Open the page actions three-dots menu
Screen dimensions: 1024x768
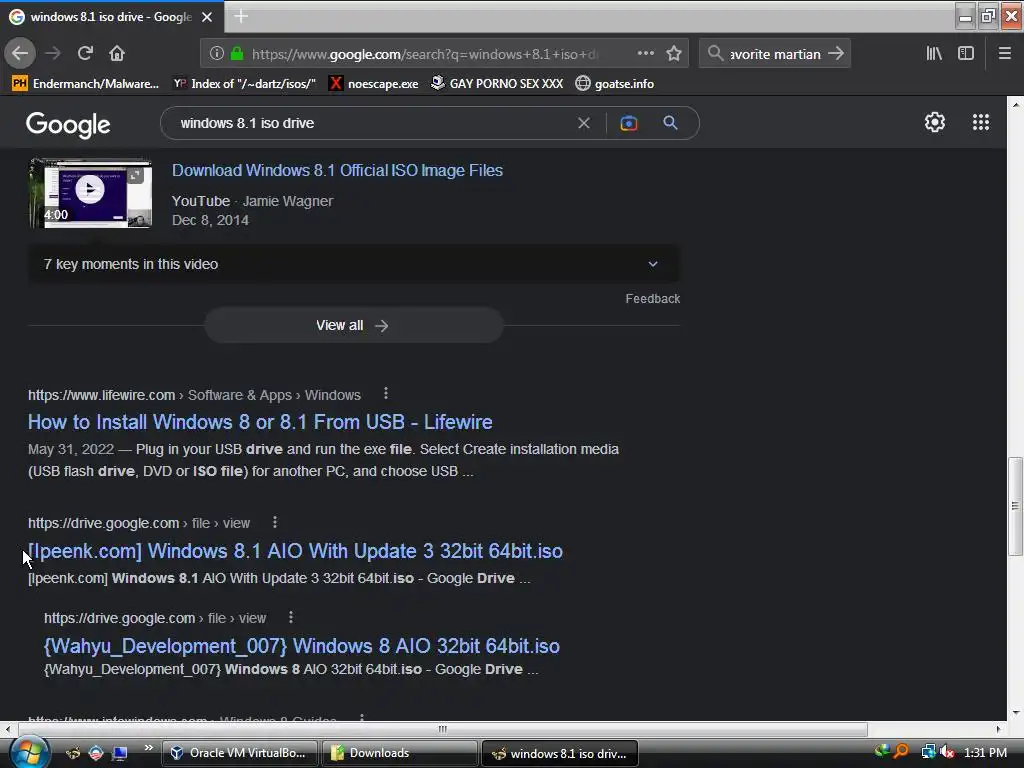[x=645, y=54]
